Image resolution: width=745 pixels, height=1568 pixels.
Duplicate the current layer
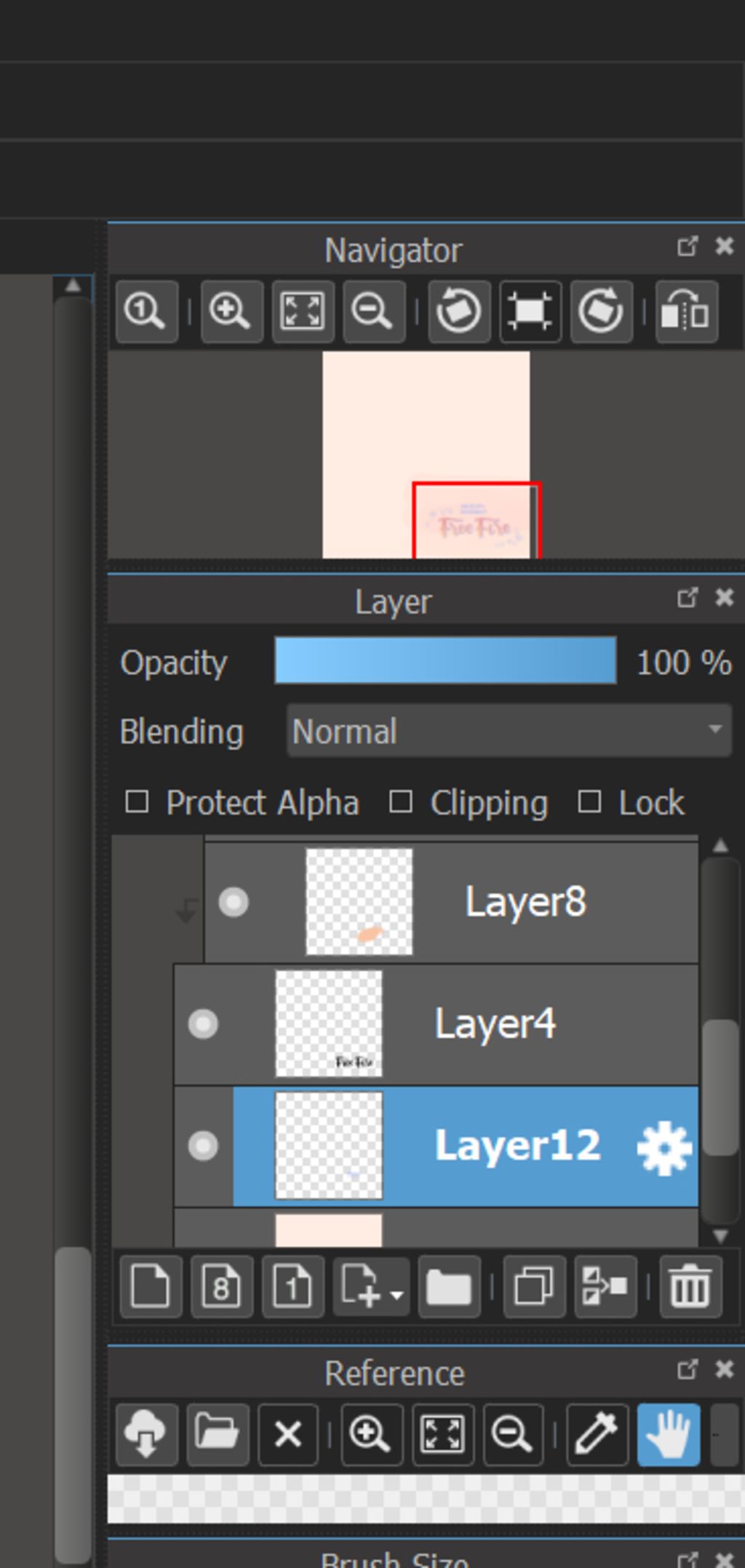534,1286
